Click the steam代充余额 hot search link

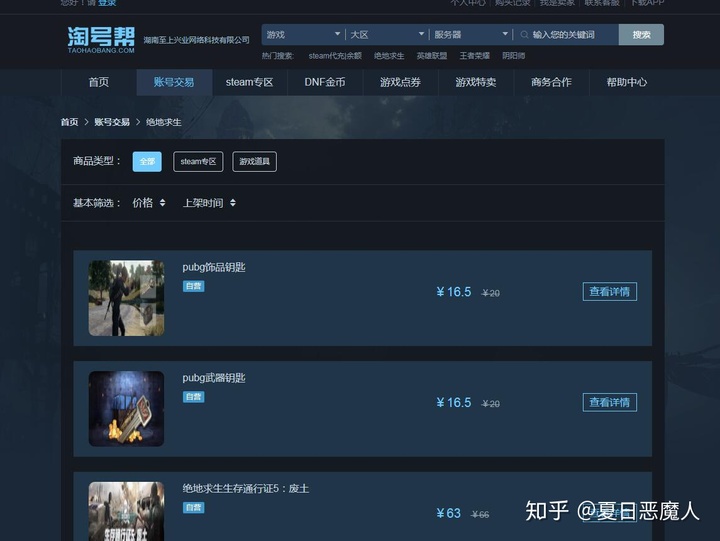point(335,56)
